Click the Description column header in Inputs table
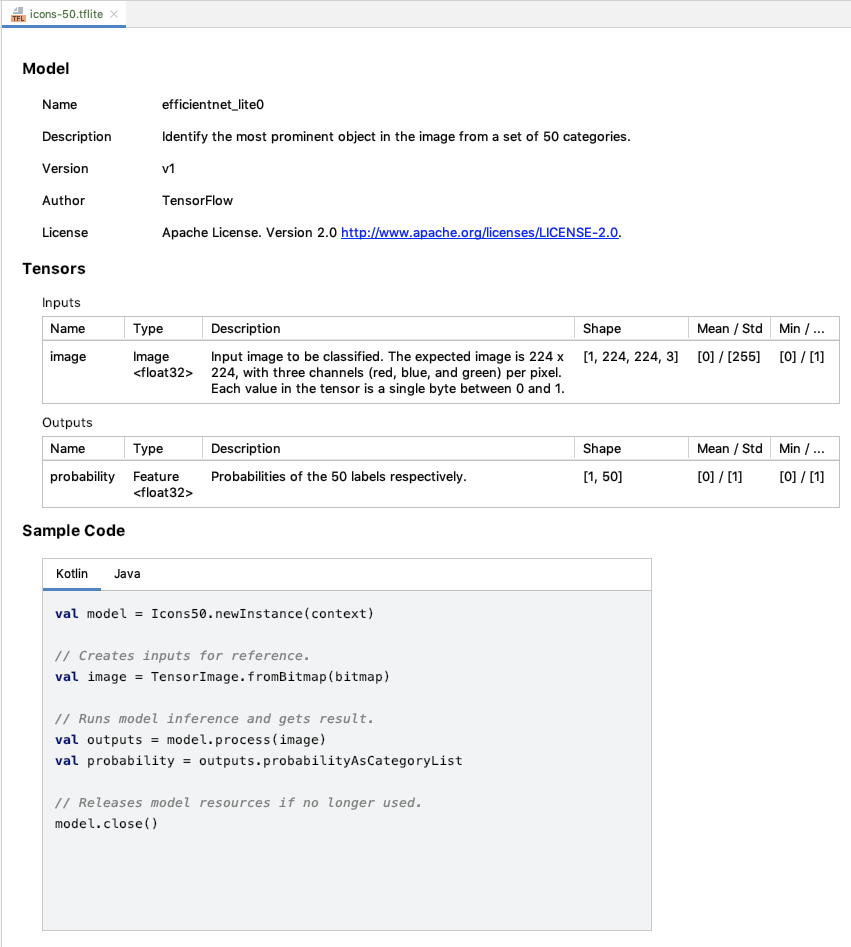The image size is (851, 947). 249,328
